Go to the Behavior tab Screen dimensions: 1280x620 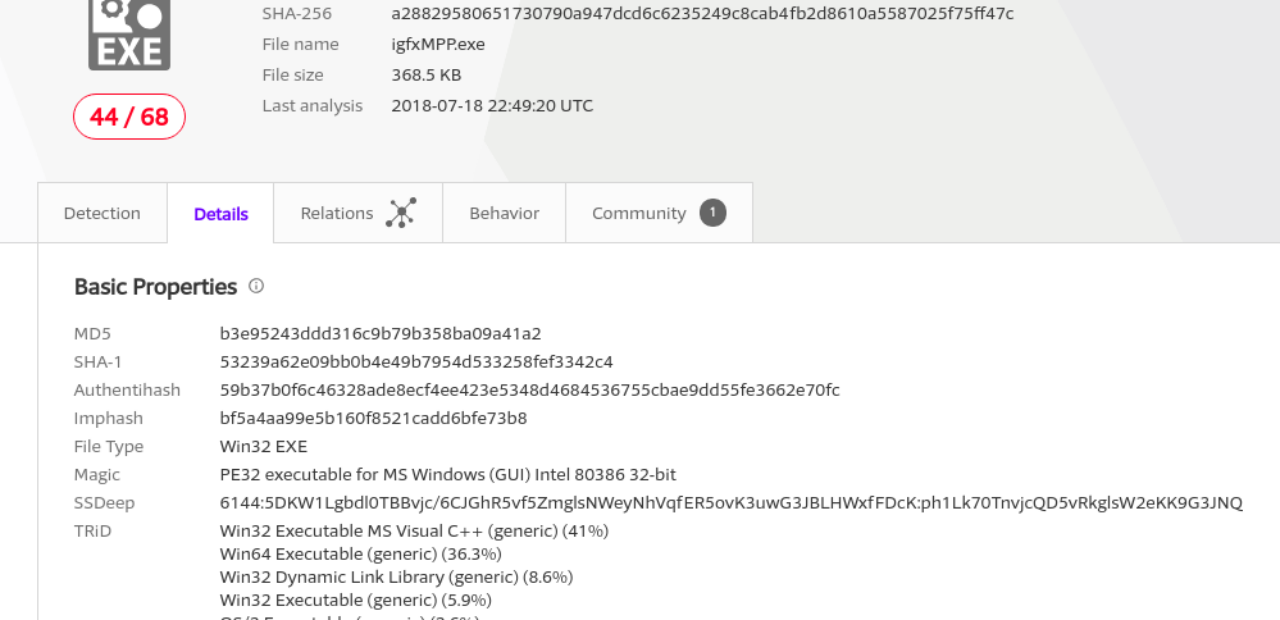504,213
